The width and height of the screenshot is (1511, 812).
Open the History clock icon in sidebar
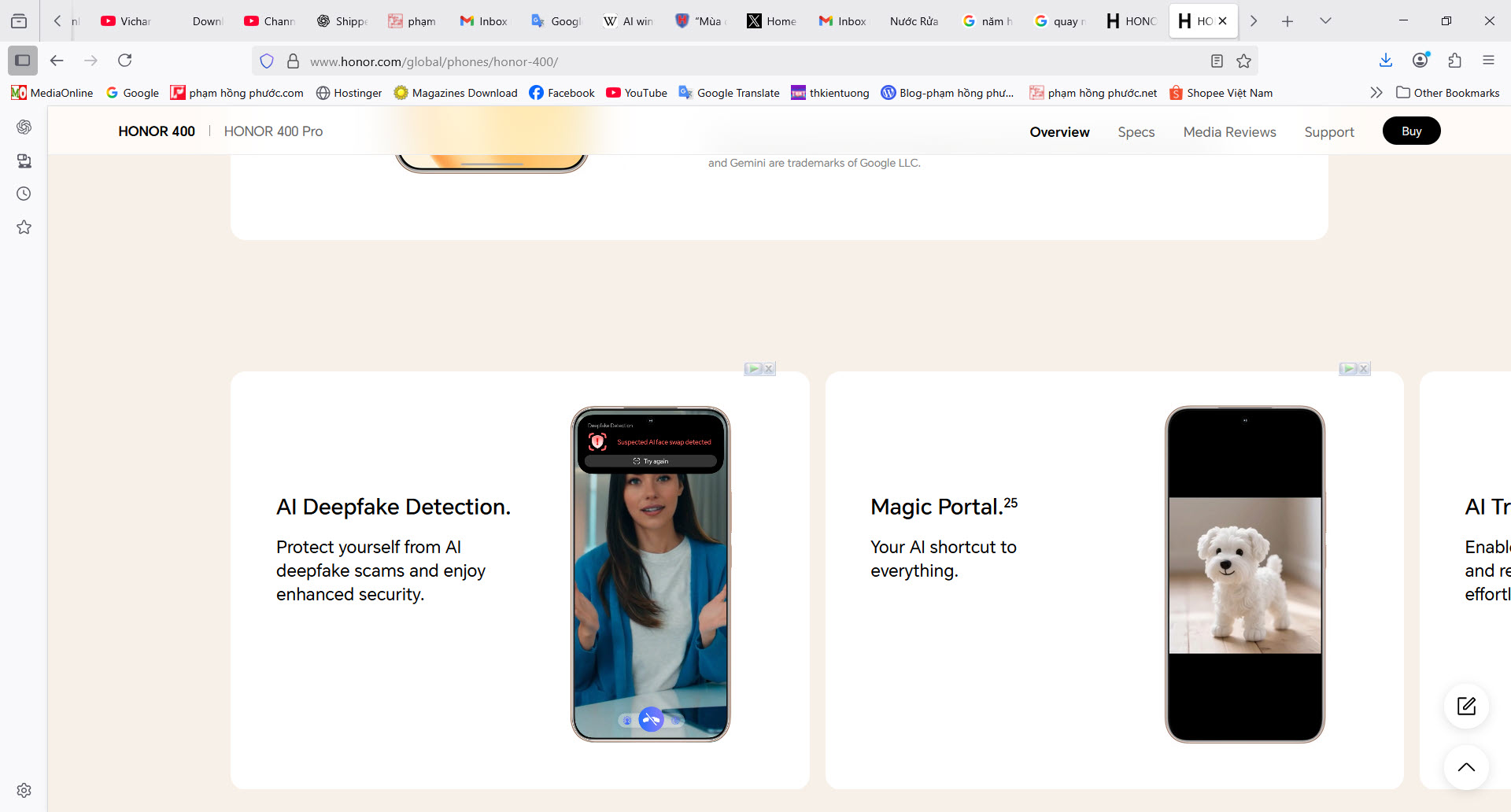(24, 194)
